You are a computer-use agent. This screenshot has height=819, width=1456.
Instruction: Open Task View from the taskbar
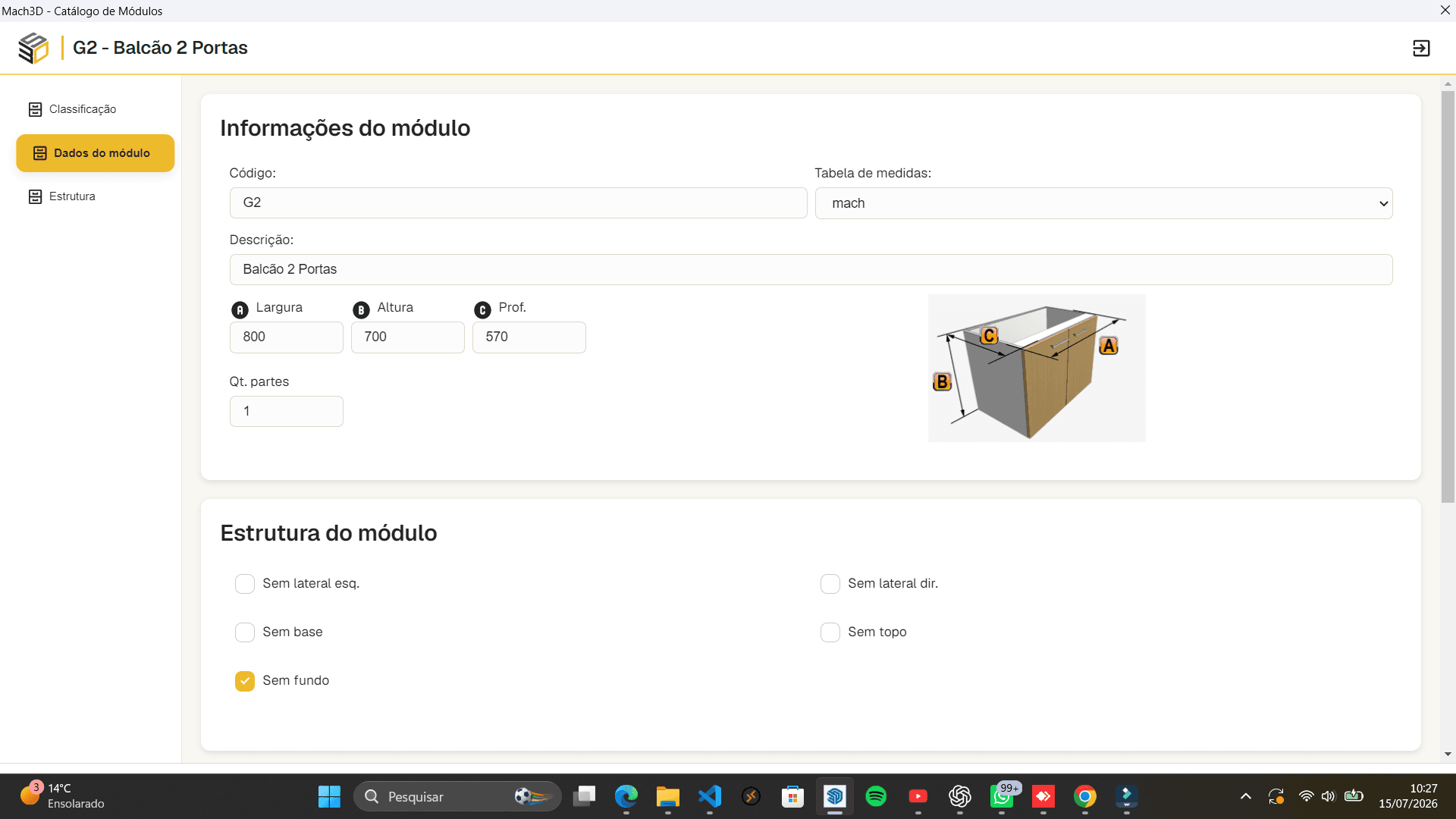[585, 797]
